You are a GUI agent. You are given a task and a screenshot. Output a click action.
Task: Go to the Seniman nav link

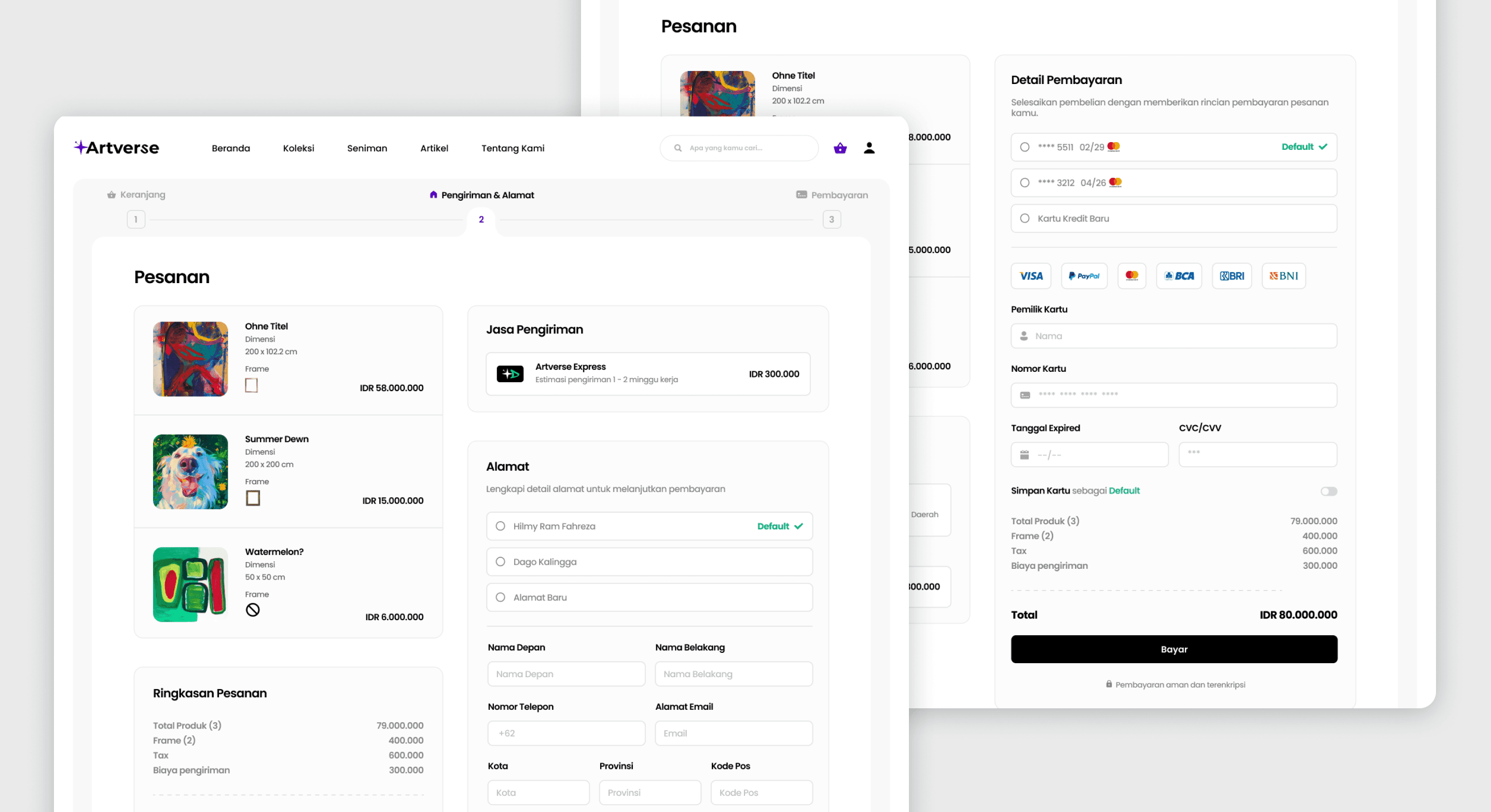pos(367,148)
